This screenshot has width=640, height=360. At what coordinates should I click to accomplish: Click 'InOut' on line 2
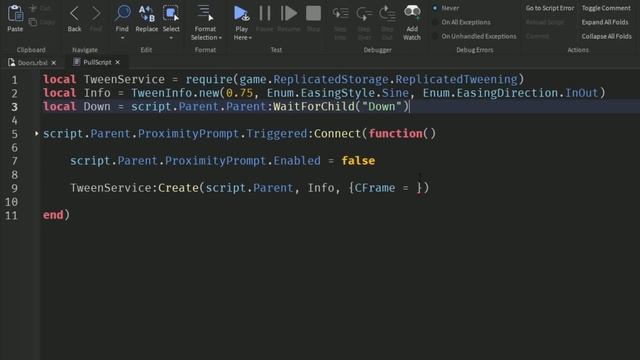[x=581, y=93]
